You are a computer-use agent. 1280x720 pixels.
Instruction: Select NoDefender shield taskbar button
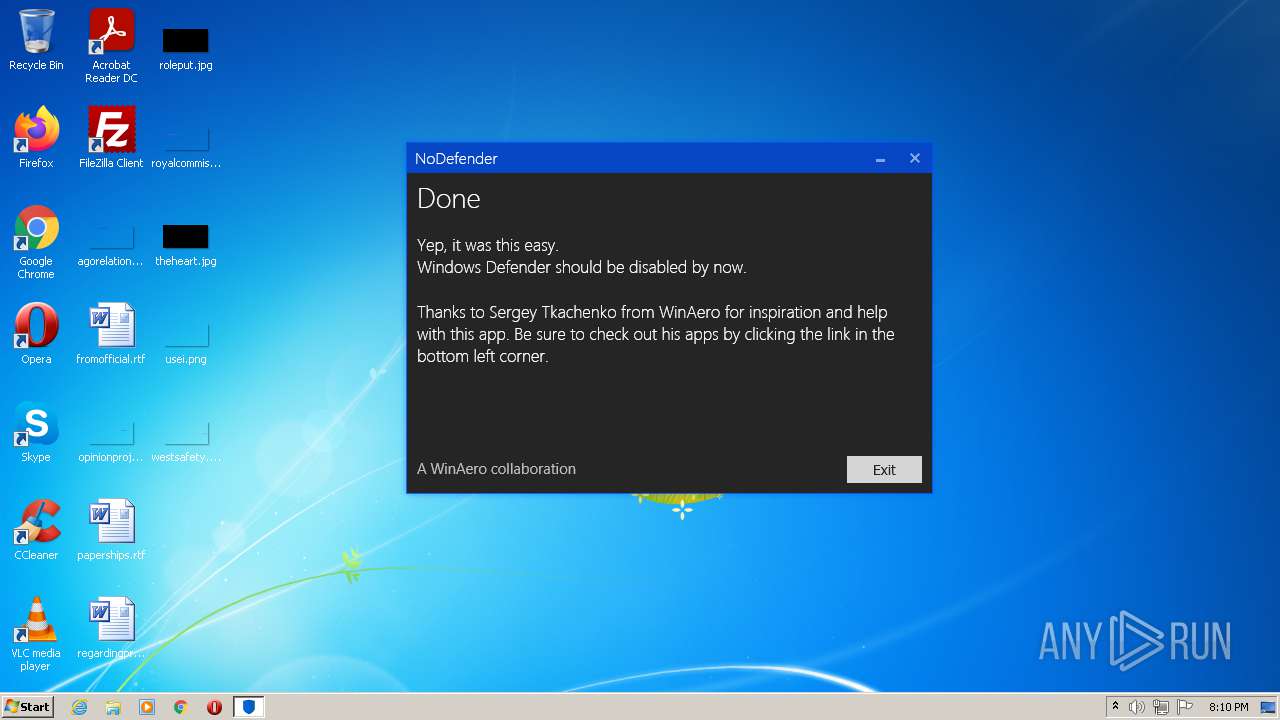click(249, 707)
